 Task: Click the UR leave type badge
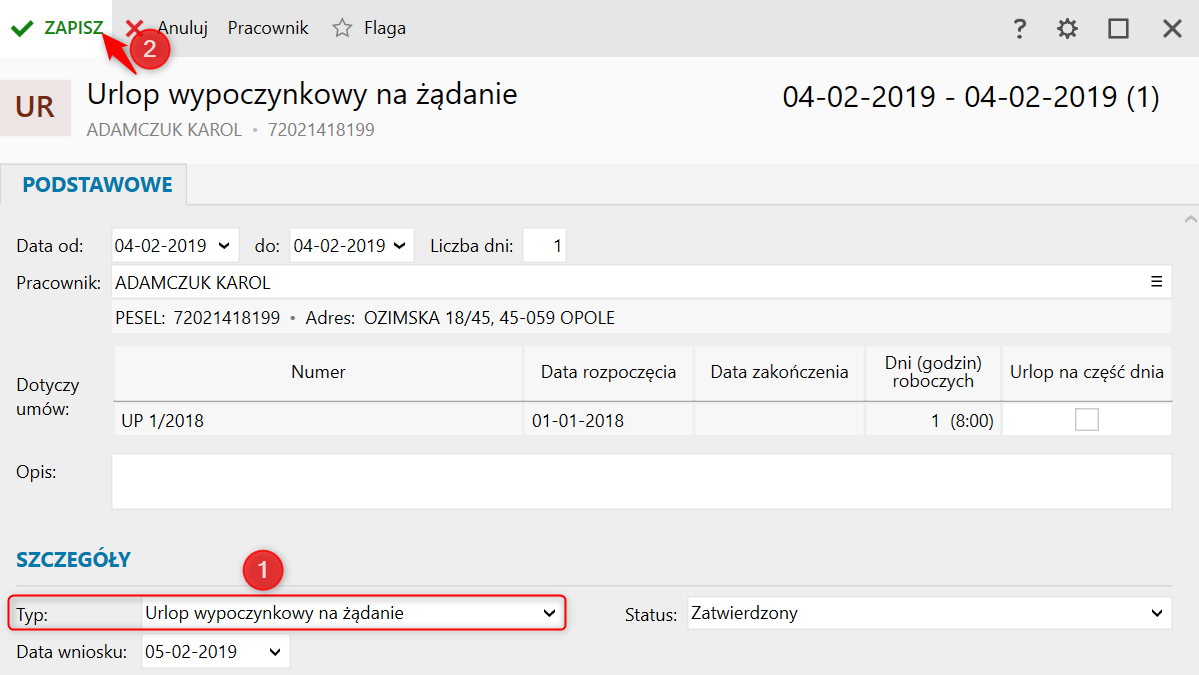35,107
